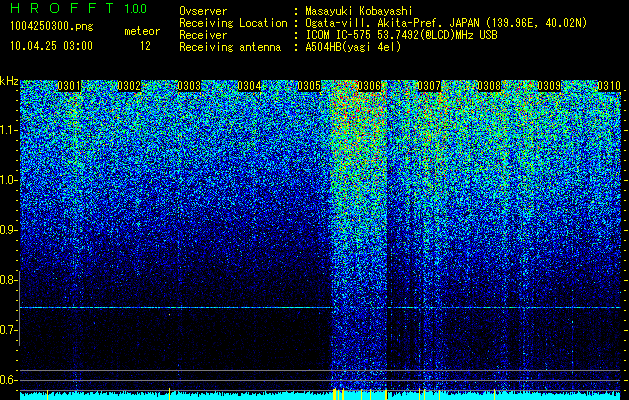Click the 'meteor' label

pyautogui.click(x=142, y=31)
